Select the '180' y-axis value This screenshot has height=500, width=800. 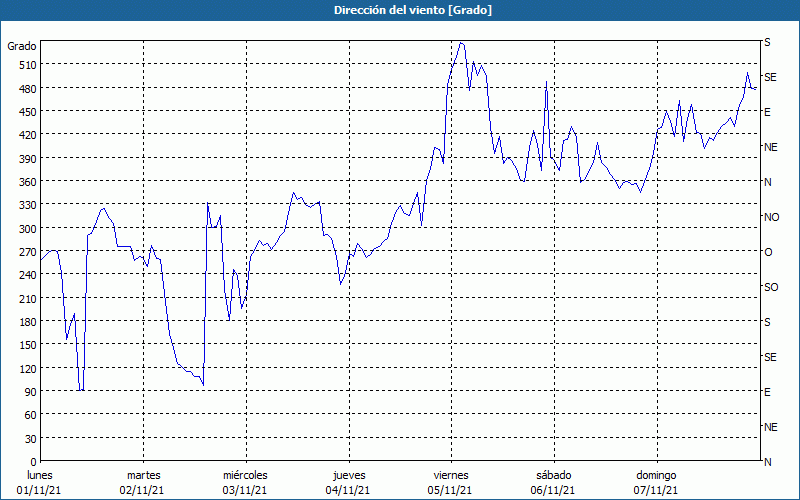[x=28, y=322]
